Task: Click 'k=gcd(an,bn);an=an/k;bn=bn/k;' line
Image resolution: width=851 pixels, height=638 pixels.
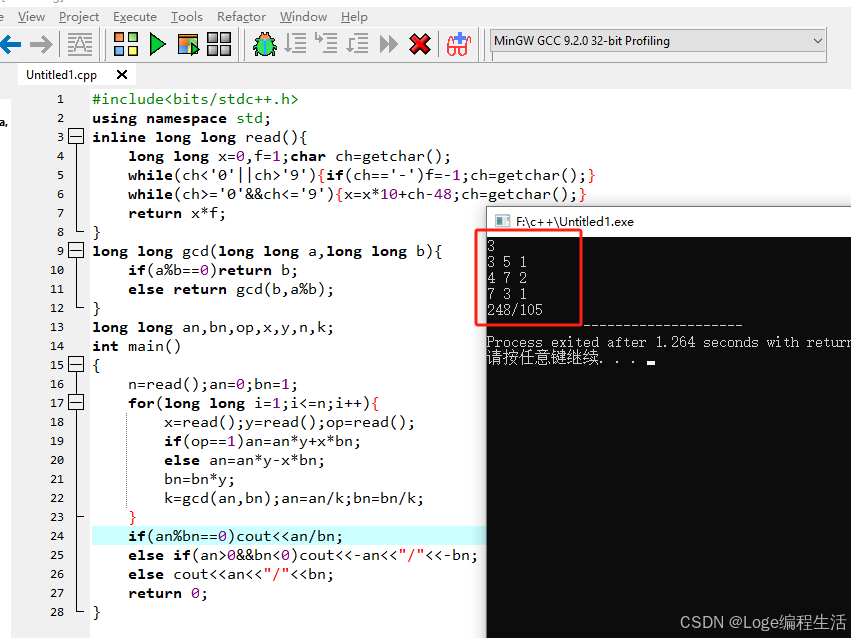Action: point(294,498)
